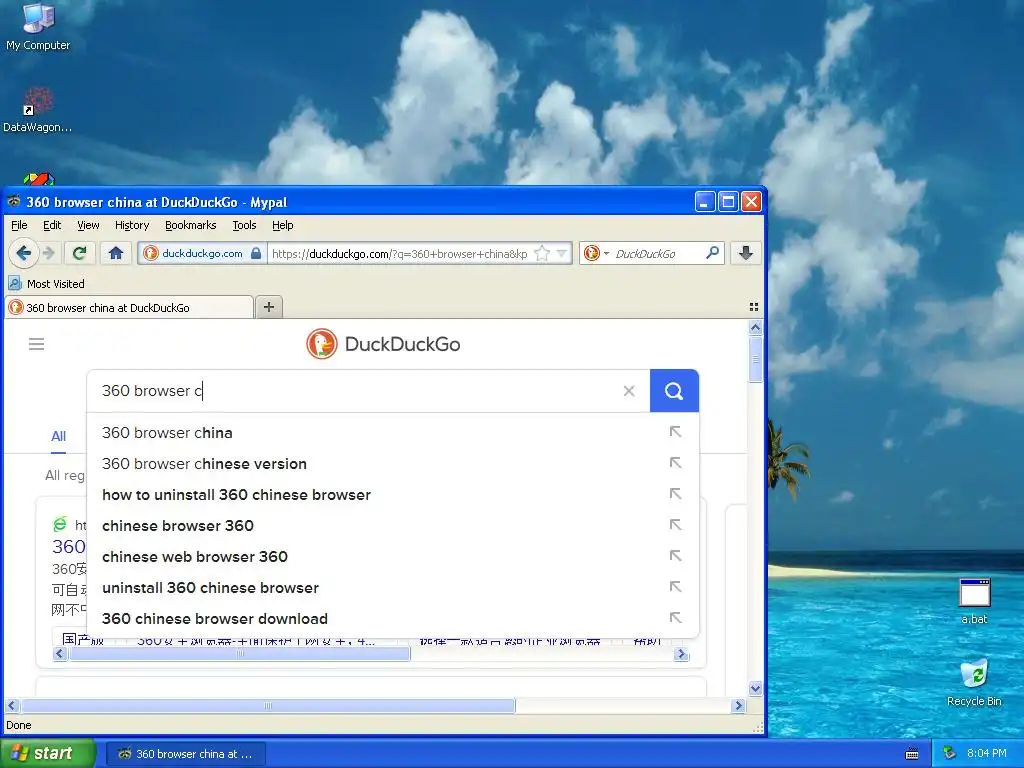Image resolution: width=1024 pixels, height=768 pixels.
Task: Go back with the browser Back arrow
Action: (x=24, y=253)
